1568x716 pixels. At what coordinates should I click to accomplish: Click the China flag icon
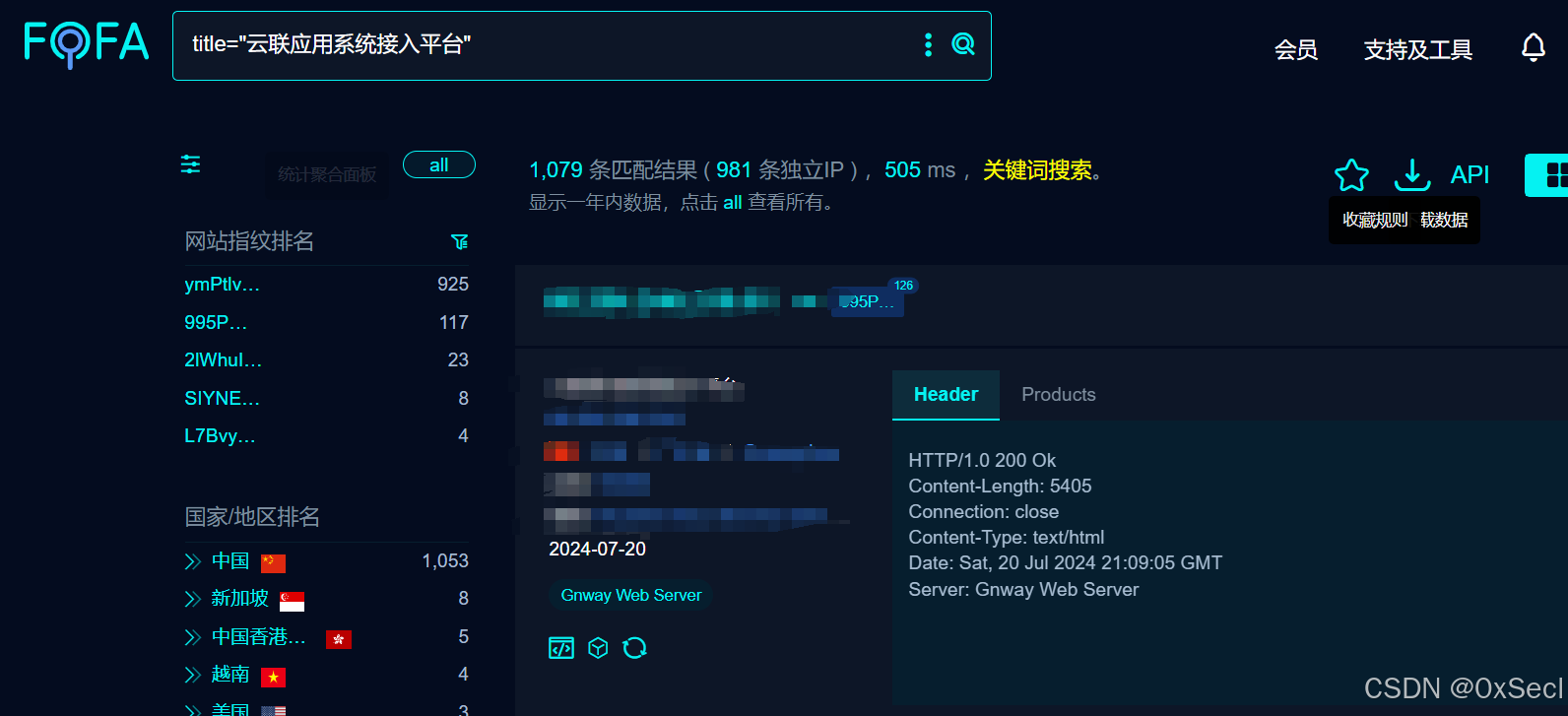pyautogui.click(x=273, y=562)
